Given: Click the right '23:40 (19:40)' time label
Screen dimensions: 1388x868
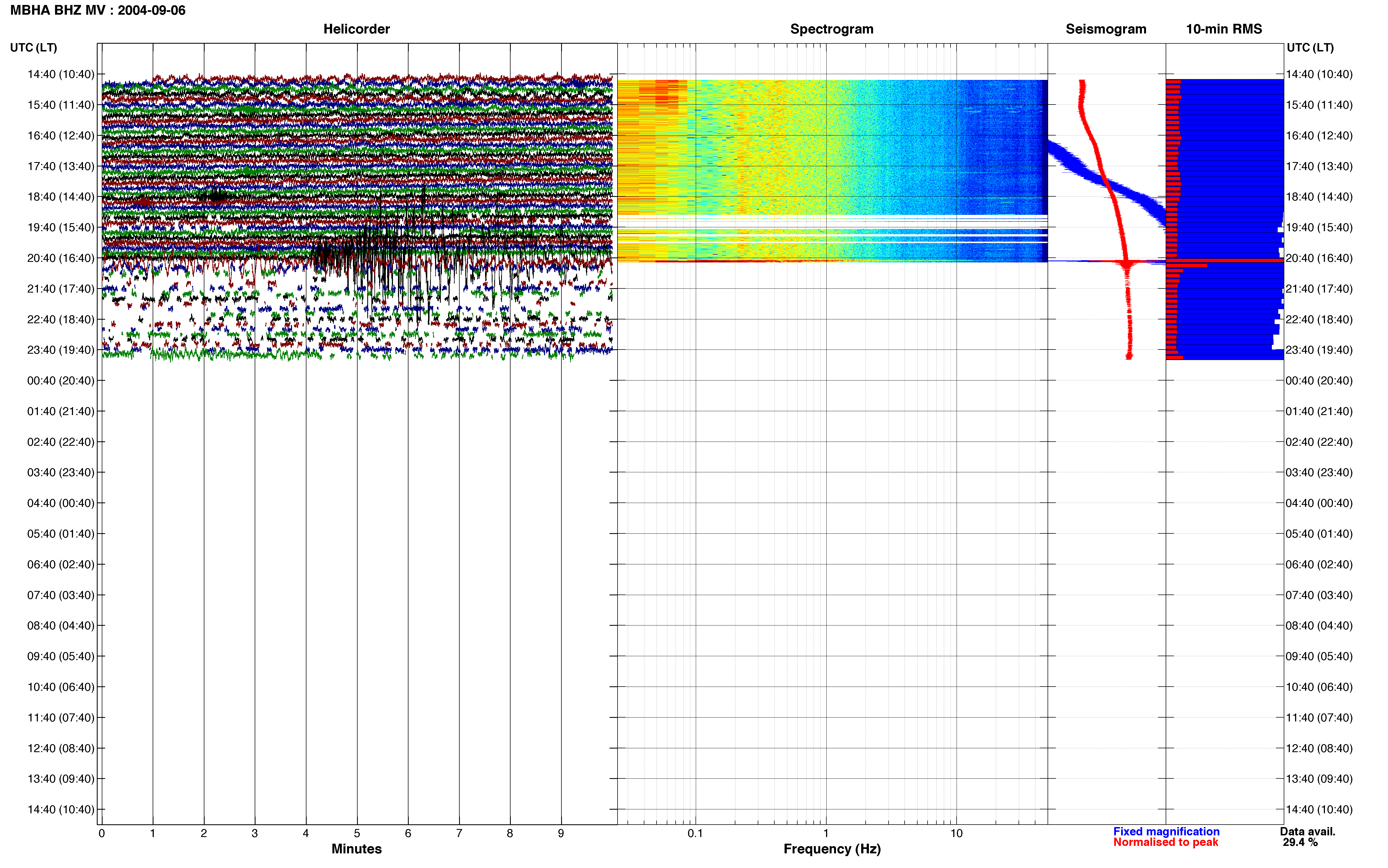Looking at the screenshot, I should coord(1319,350).
